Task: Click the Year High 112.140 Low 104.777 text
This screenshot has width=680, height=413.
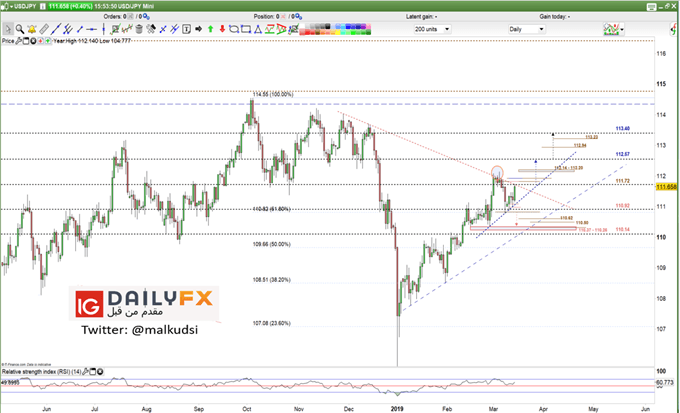Action: pos(92,41)
